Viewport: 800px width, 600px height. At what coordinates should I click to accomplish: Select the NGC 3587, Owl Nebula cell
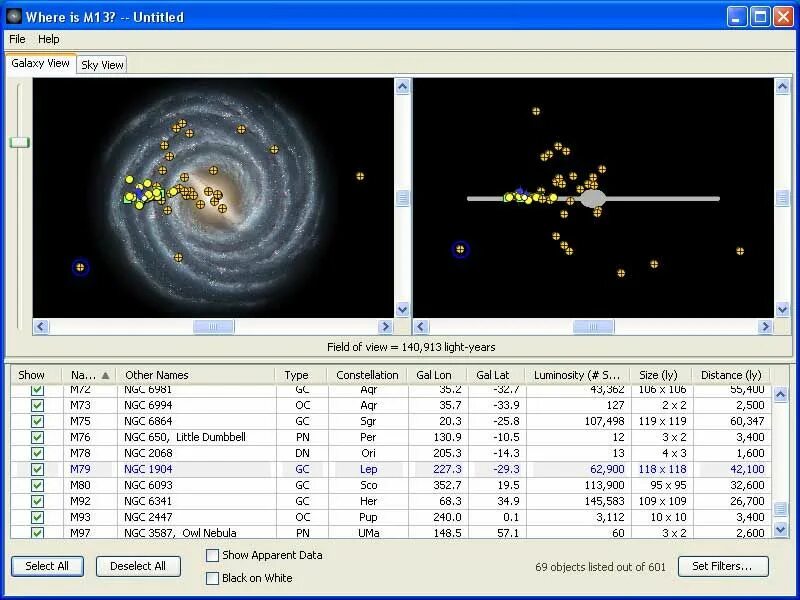coord(196,533)
